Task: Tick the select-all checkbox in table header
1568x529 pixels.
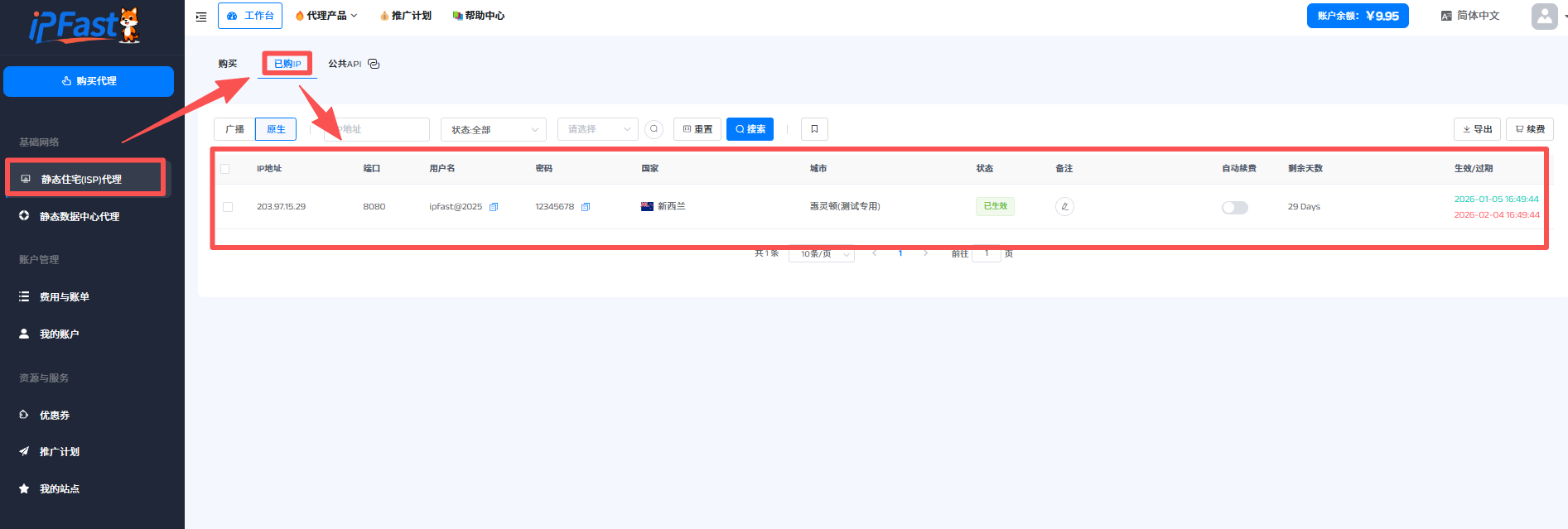Action: tap(224, 169)
